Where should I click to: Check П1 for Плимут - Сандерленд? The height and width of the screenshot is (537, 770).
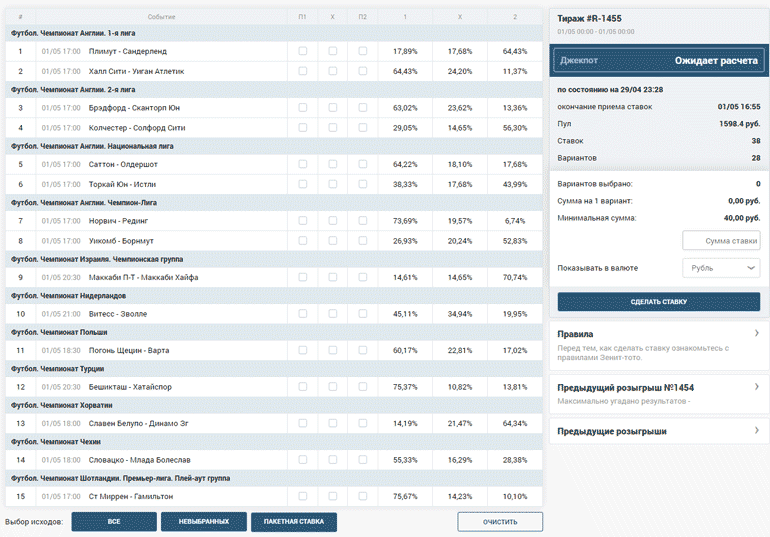click(x=303, y=51)
